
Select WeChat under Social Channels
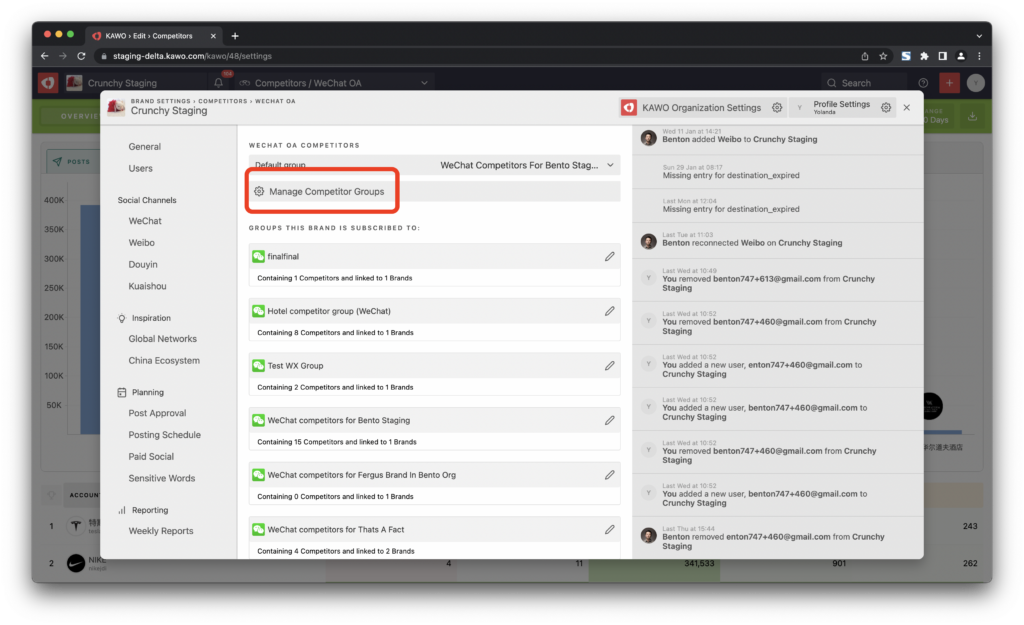coord(145,221)
